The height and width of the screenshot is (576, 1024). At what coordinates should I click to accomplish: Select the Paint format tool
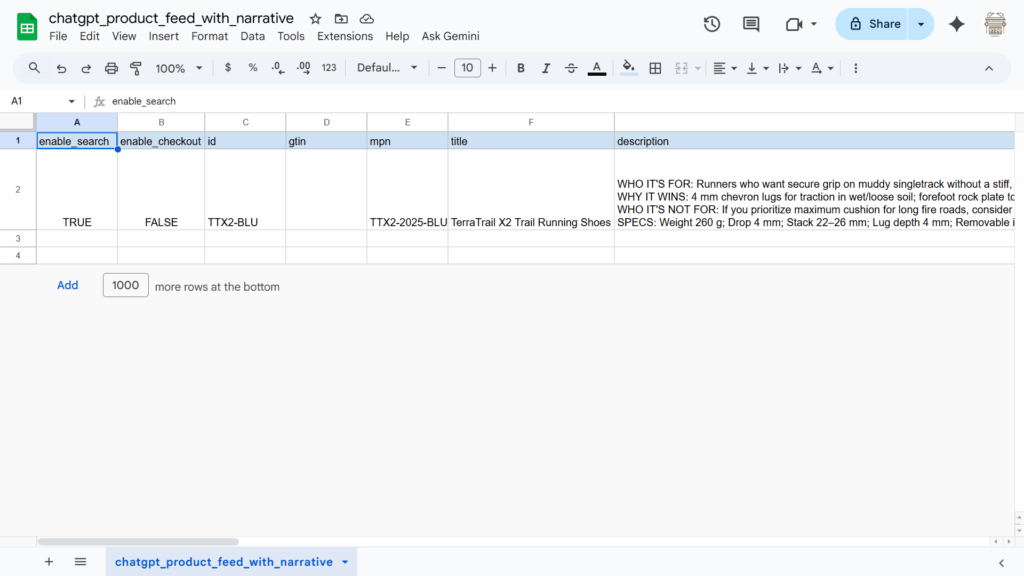[136, 68]
